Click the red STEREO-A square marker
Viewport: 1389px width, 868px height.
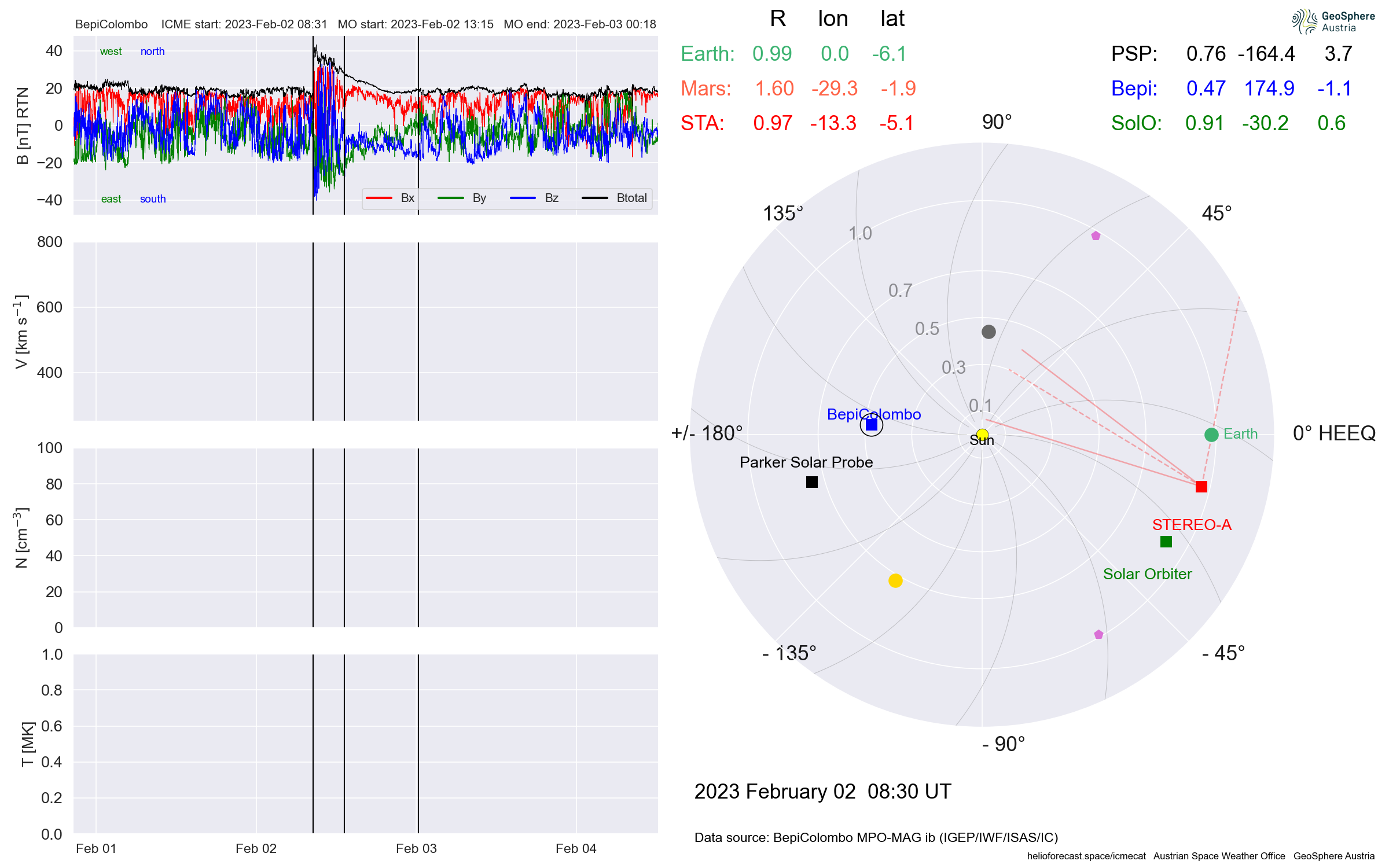tap(1201, 487)
